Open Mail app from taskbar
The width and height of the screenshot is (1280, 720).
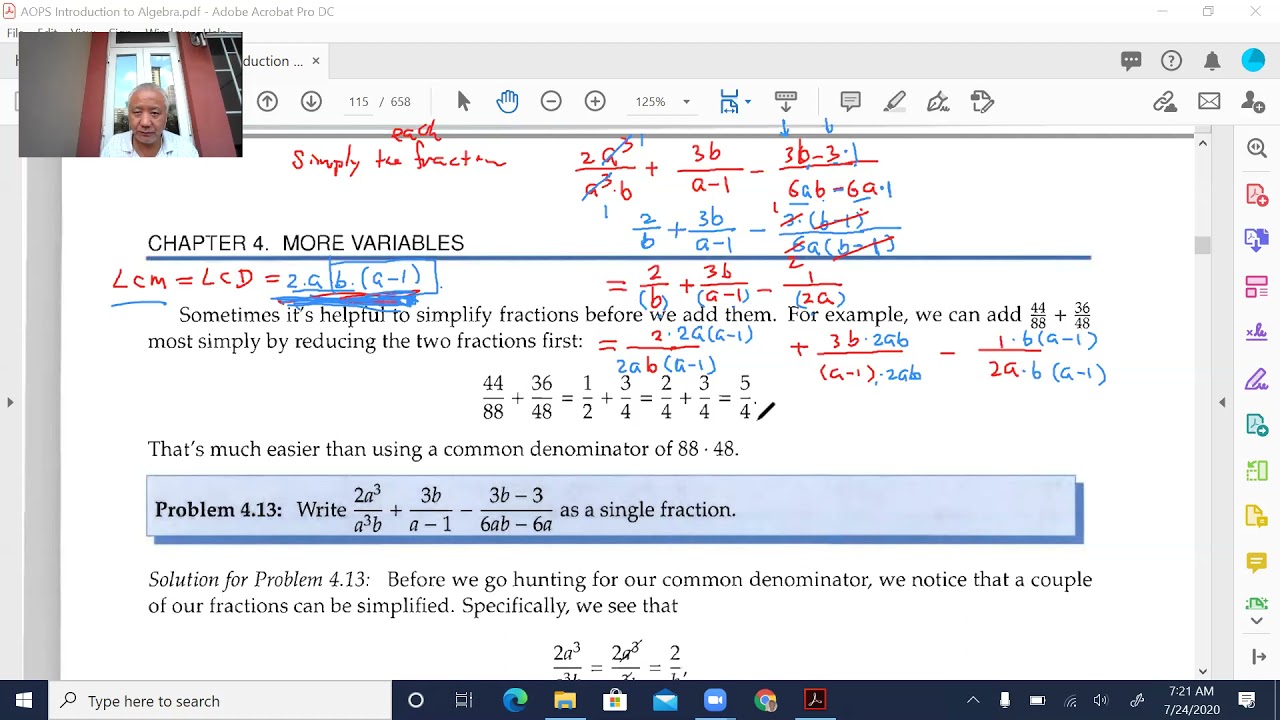(x=665, y=700)
